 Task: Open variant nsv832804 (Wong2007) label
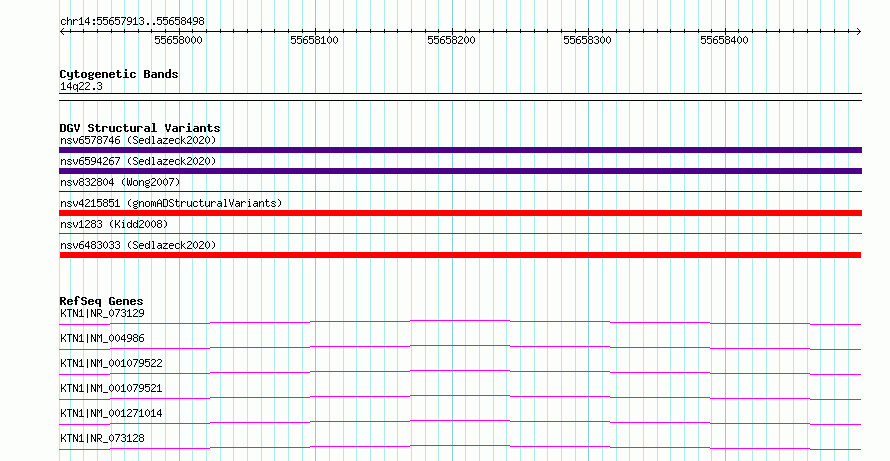[120, 182]
